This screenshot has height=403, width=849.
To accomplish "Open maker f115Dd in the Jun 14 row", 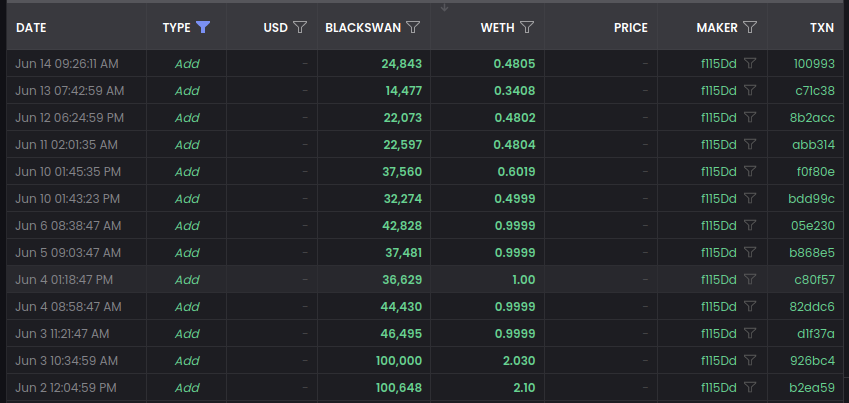I will 719,64.
